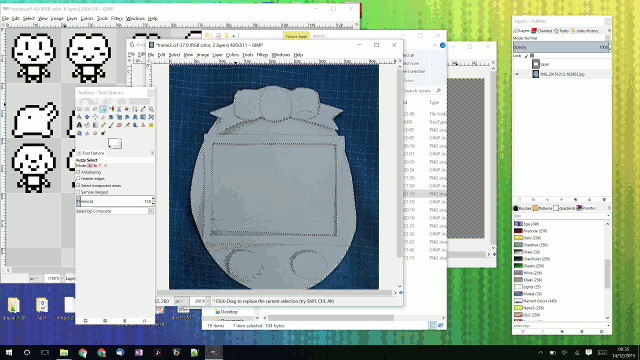Select the Blend gradient tool
This screenshot has width=640, height=360.
[95, 125]
